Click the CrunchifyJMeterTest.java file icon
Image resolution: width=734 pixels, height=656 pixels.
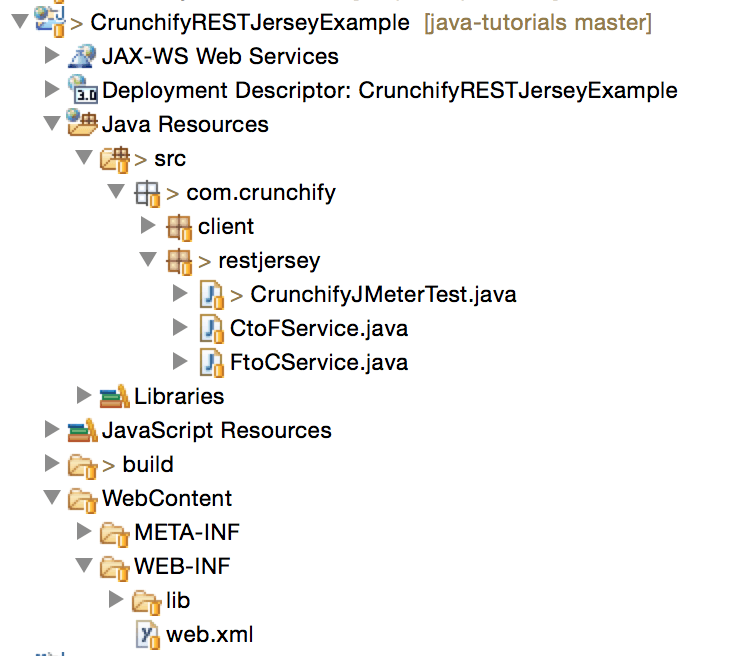[210, 294]
